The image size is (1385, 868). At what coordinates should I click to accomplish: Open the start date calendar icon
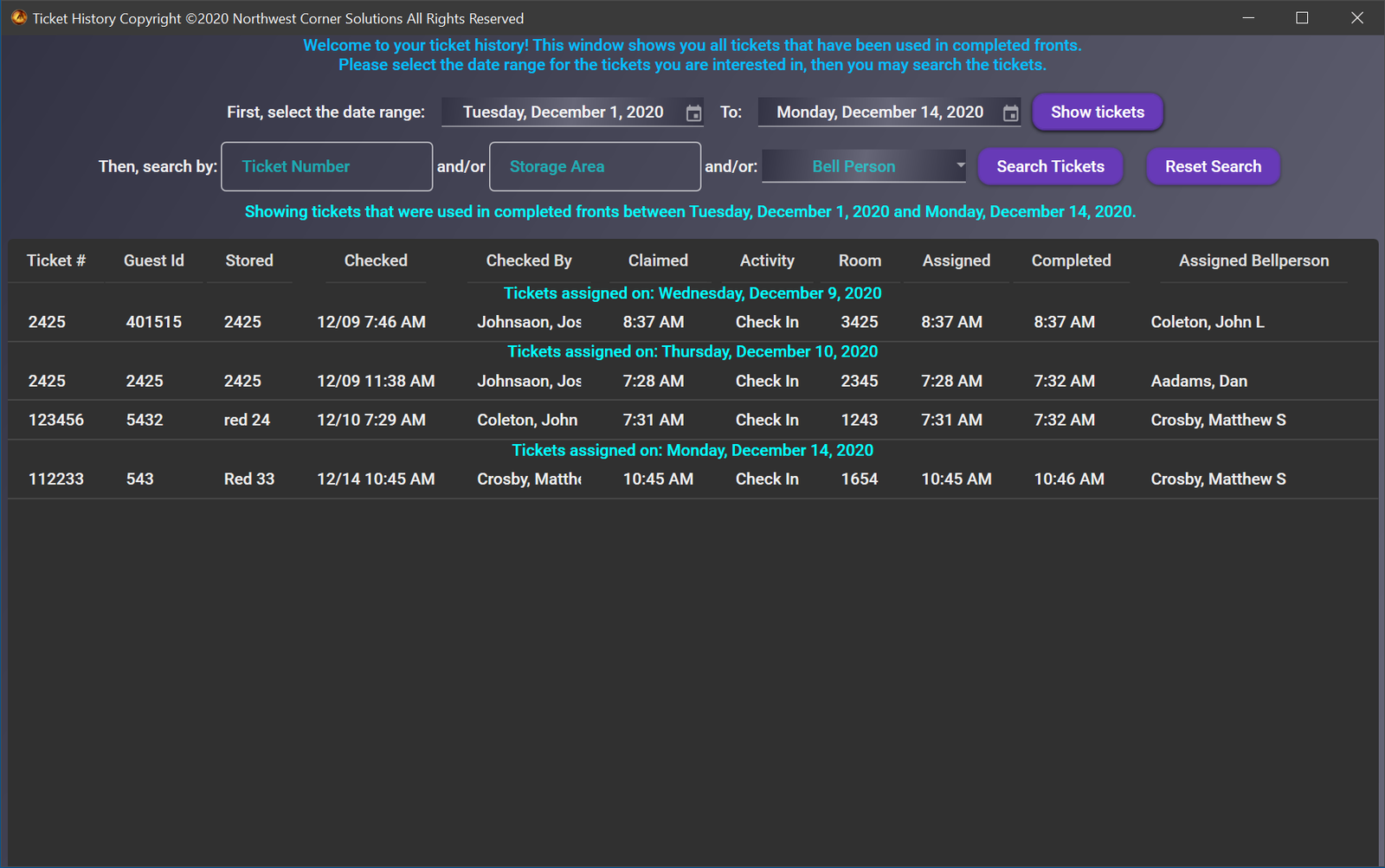click(693, 112)
